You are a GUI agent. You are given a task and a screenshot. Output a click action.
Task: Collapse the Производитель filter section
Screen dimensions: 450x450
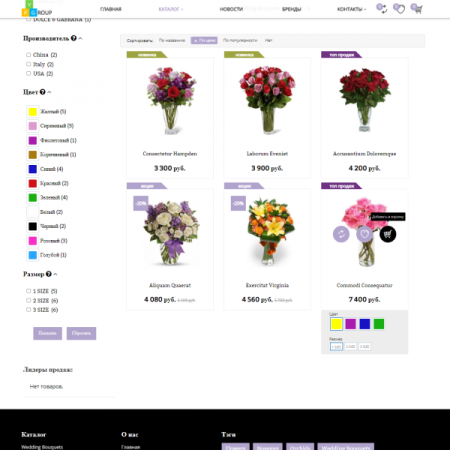80,38
